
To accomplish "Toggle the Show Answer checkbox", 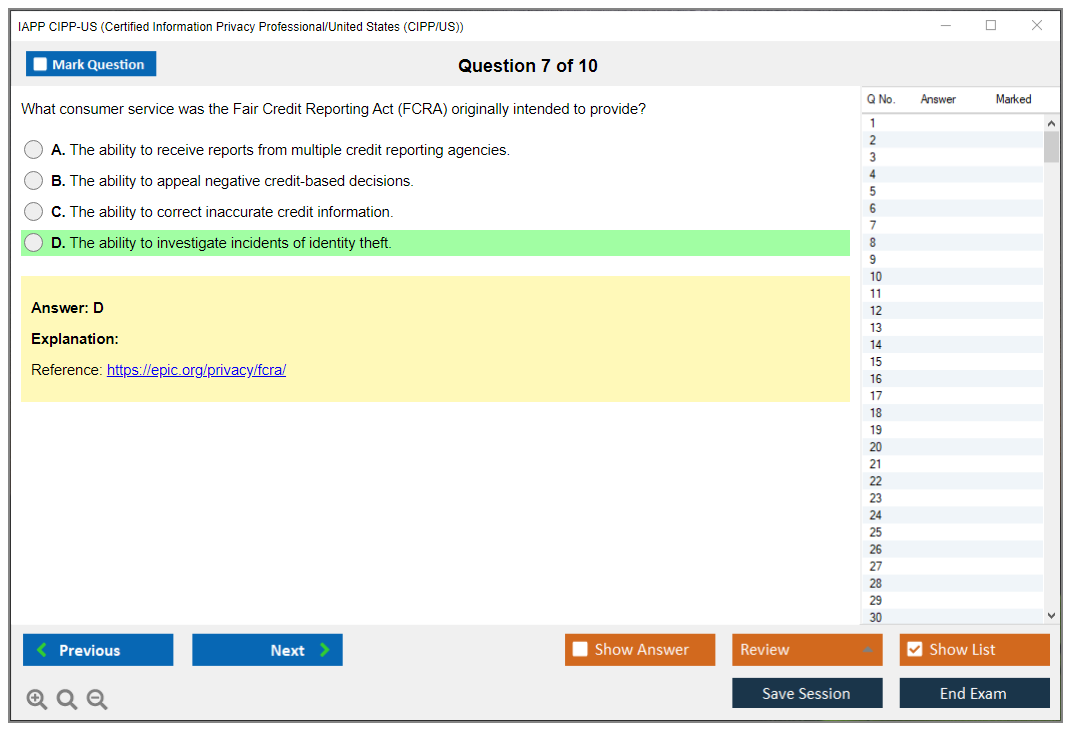I will click(580, 650).
